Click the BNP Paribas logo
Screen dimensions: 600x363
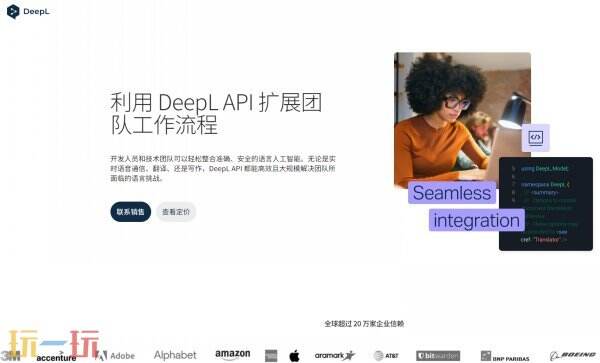(505, 356)
